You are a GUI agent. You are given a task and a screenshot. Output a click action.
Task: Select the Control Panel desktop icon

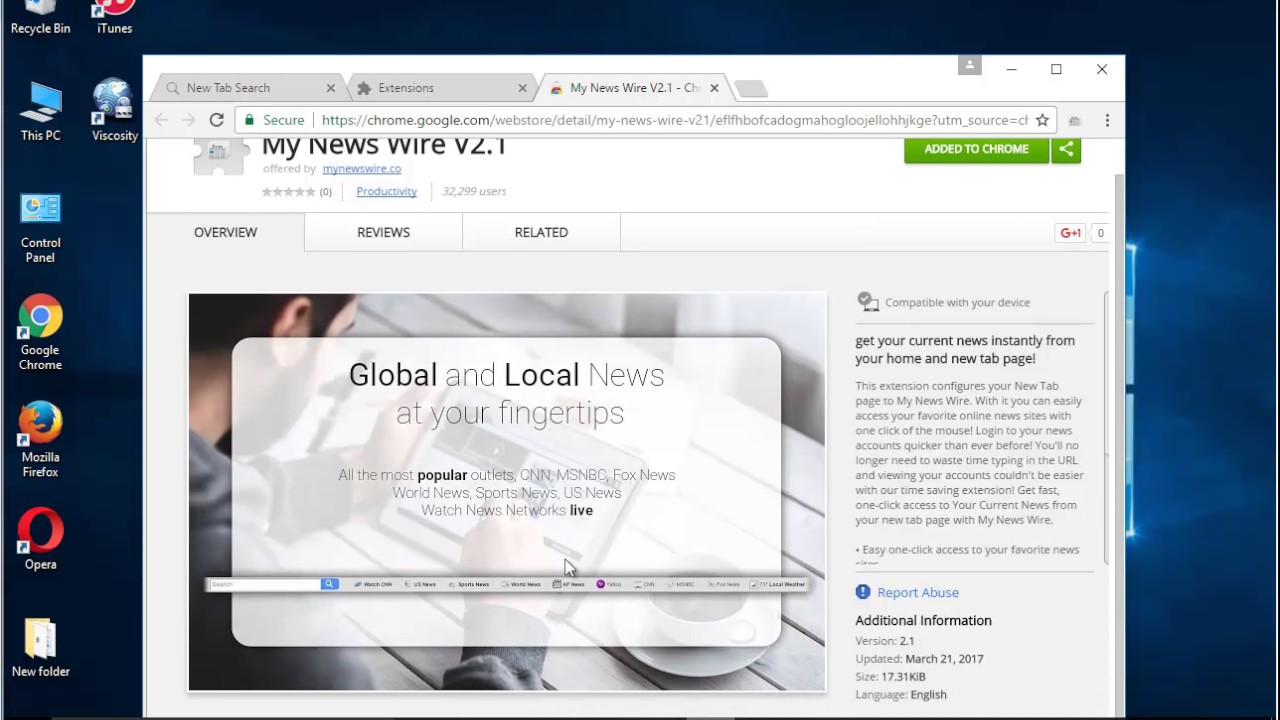point(40,226)
